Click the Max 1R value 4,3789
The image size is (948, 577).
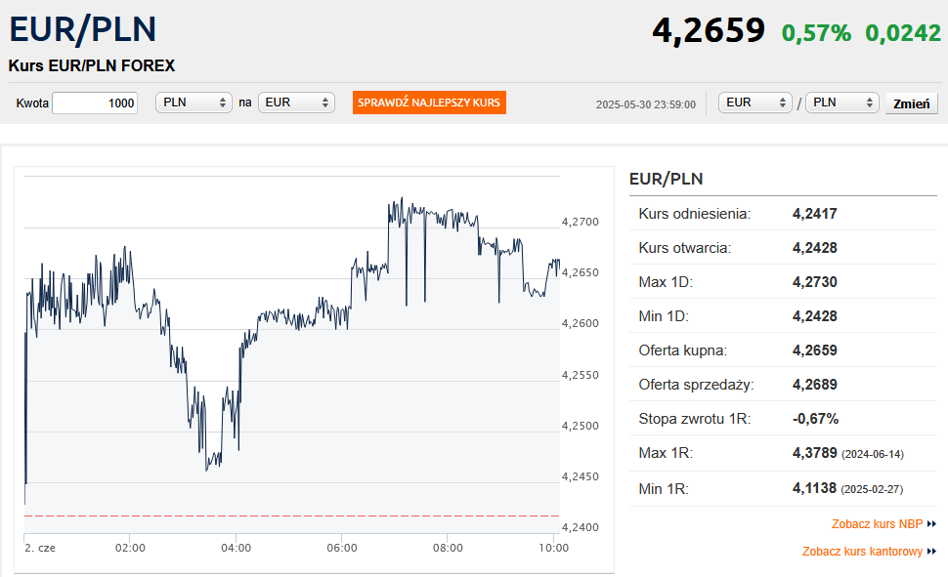pyautogui.click(x=814, y=453)
